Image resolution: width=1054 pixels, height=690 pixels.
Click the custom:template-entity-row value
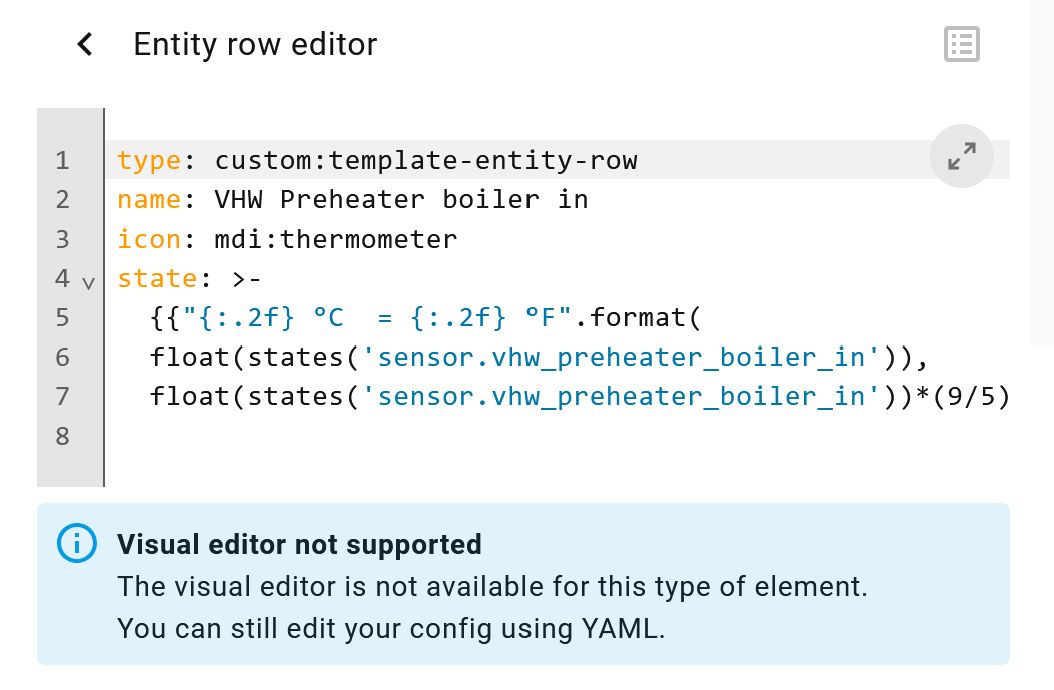click(426, 160)
